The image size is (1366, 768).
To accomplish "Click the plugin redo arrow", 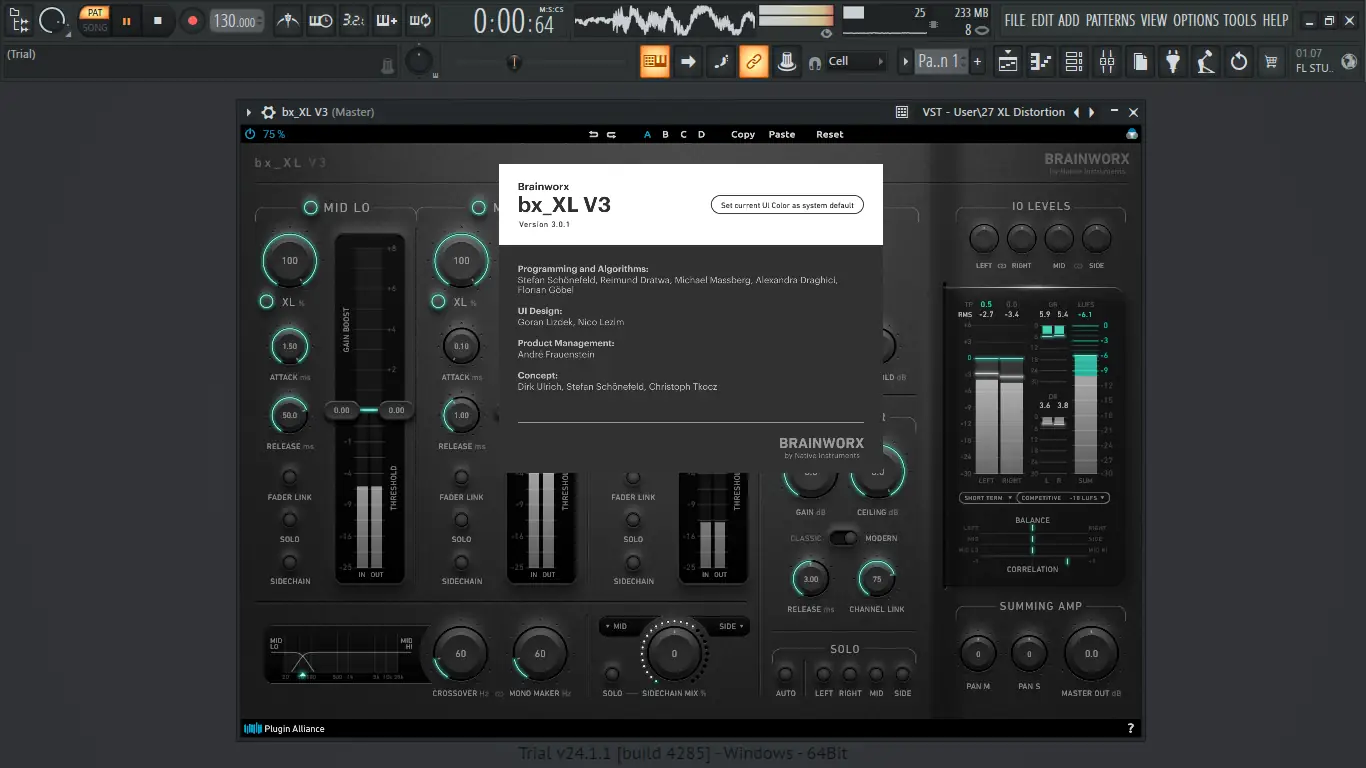I will 611,134.
